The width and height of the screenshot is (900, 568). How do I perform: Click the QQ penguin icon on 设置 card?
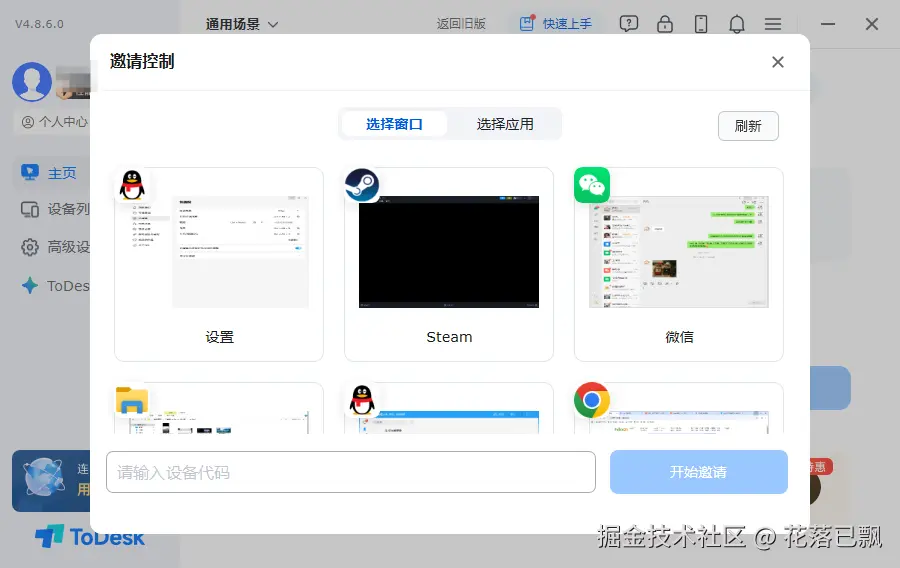tap(132, 185)
